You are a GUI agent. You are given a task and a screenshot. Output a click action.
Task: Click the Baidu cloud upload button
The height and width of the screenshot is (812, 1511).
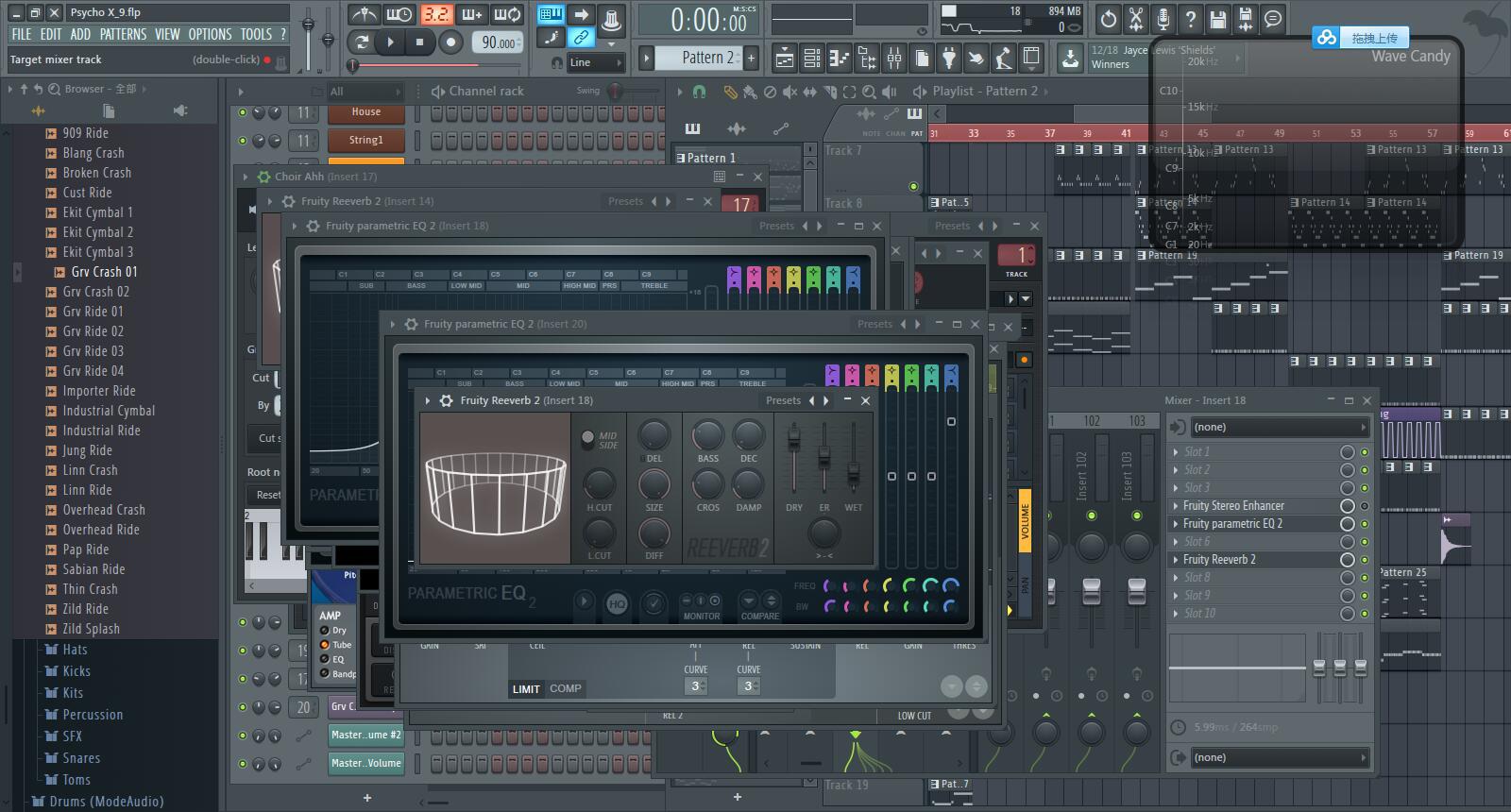click(1360, 38)
